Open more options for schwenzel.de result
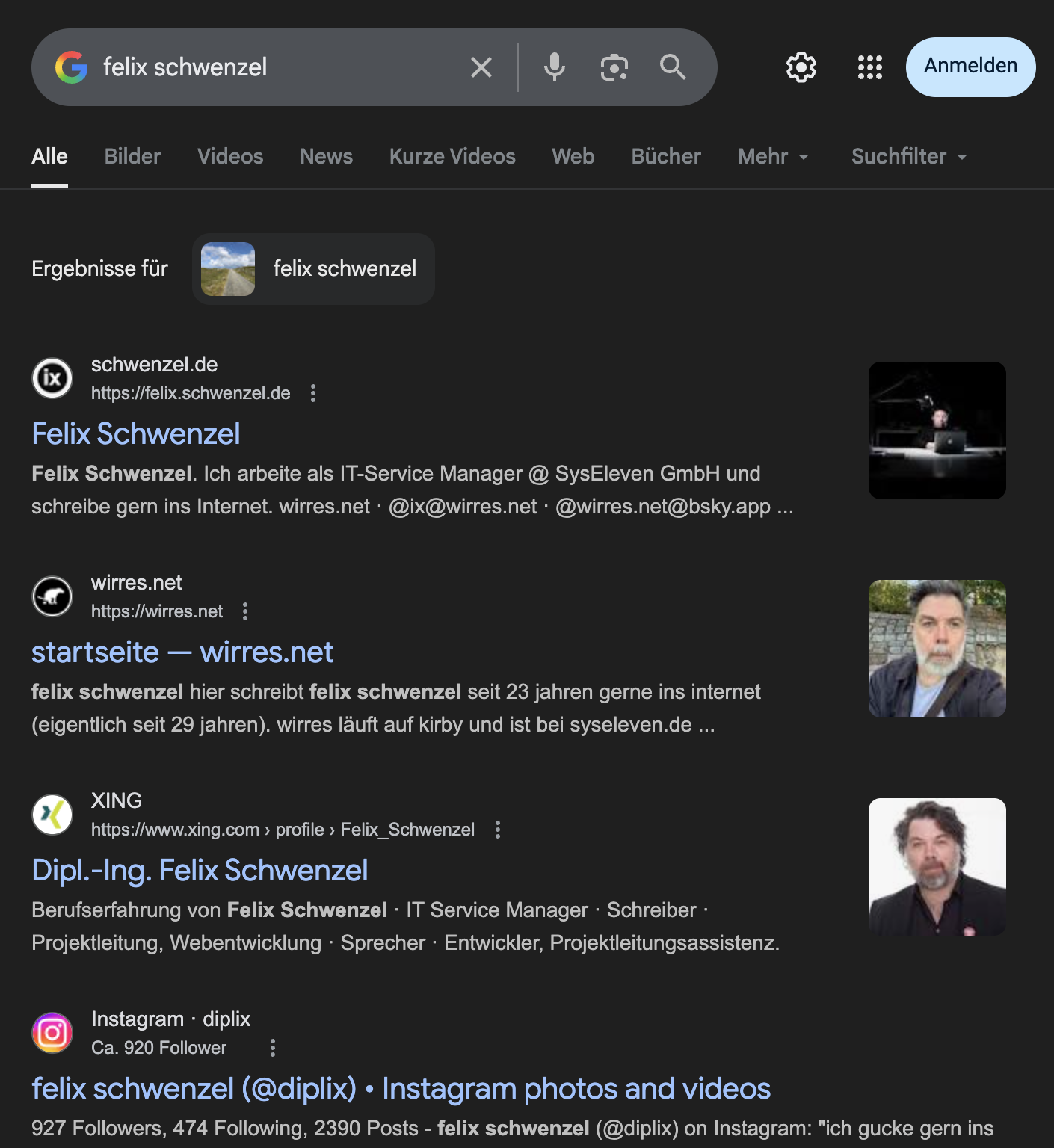 313,393
